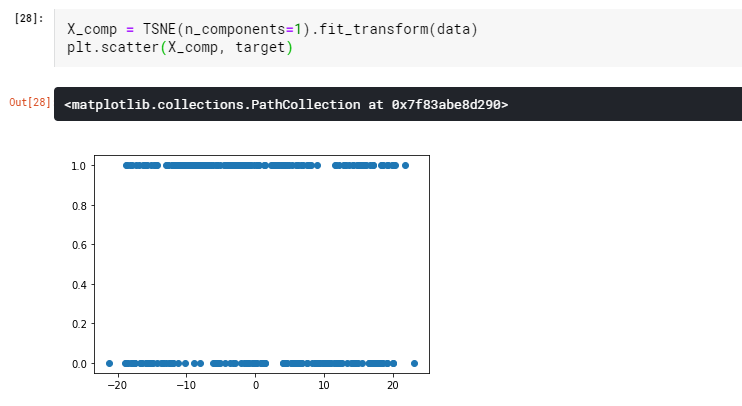Image resolution: width=742 pixels, height=406 pixels.
Task: Click the rightmost dot at y 1.0
Action: pos(405,166)
